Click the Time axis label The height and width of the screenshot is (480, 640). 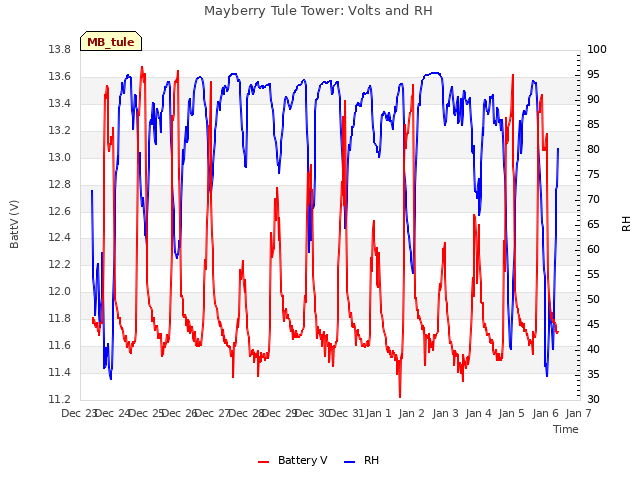(566, 429)
